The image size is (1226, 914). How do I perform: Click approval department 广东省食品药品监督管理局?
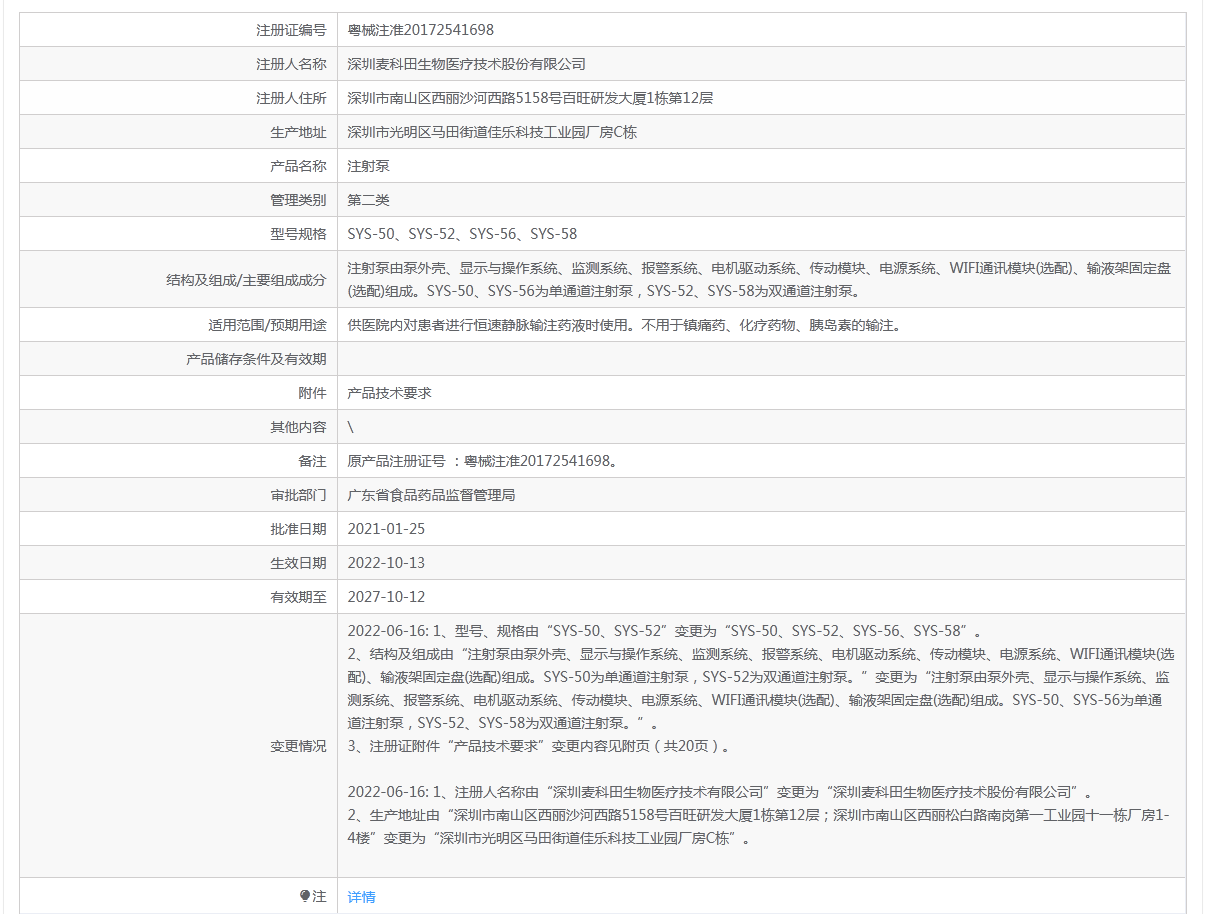pos(431,495)
